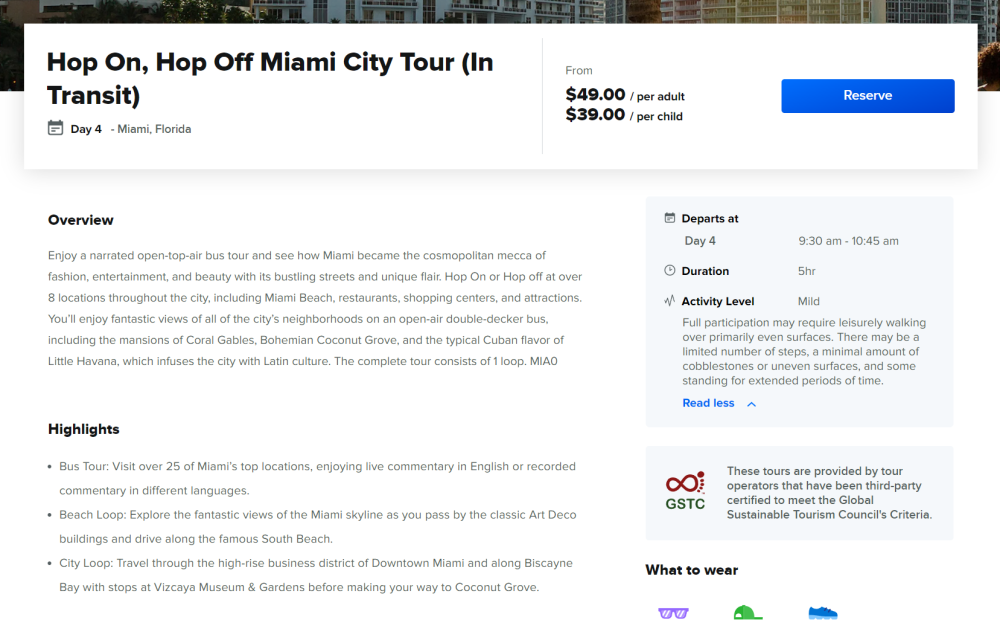Click the purple sunglasses icon
This screenshot has height=640, width=1000.
tap(673, 612)
